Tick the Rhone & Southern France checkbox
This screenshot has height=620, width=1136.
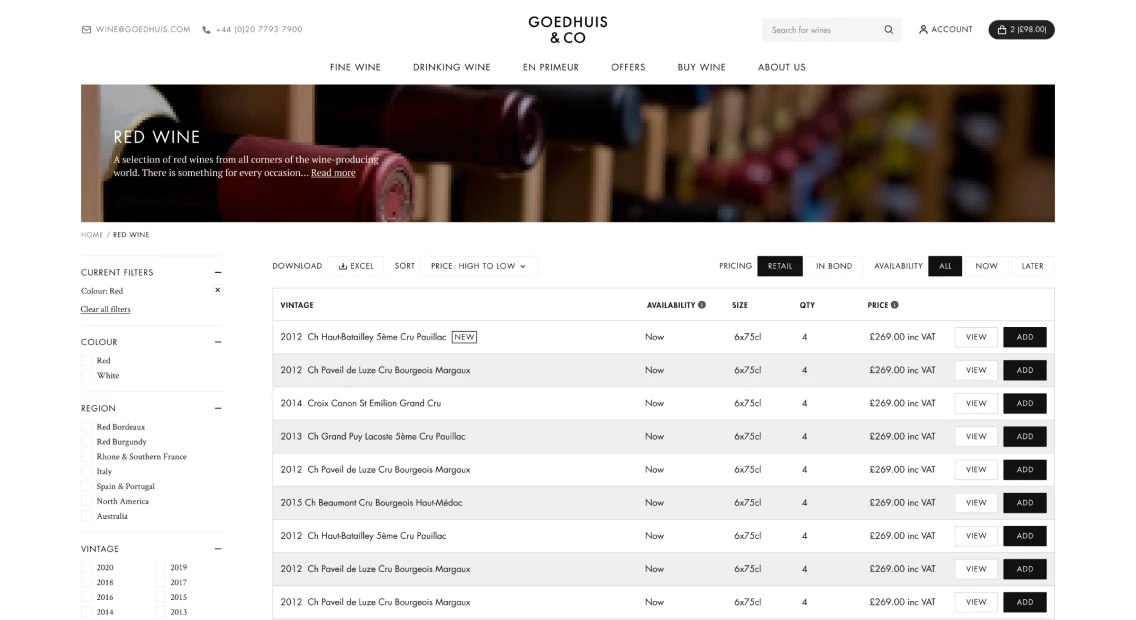click(x=86, y=457)
